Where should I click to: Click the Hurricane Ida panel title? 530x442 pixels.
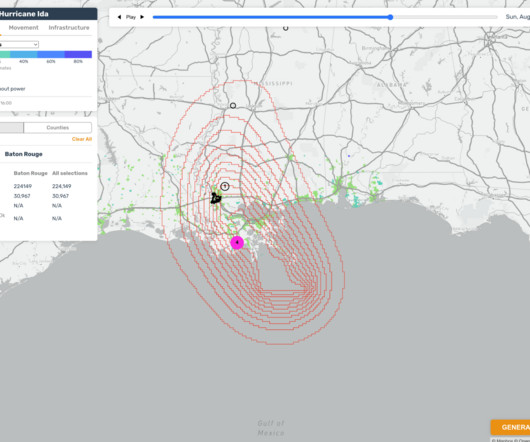click(x=24, y=14)
